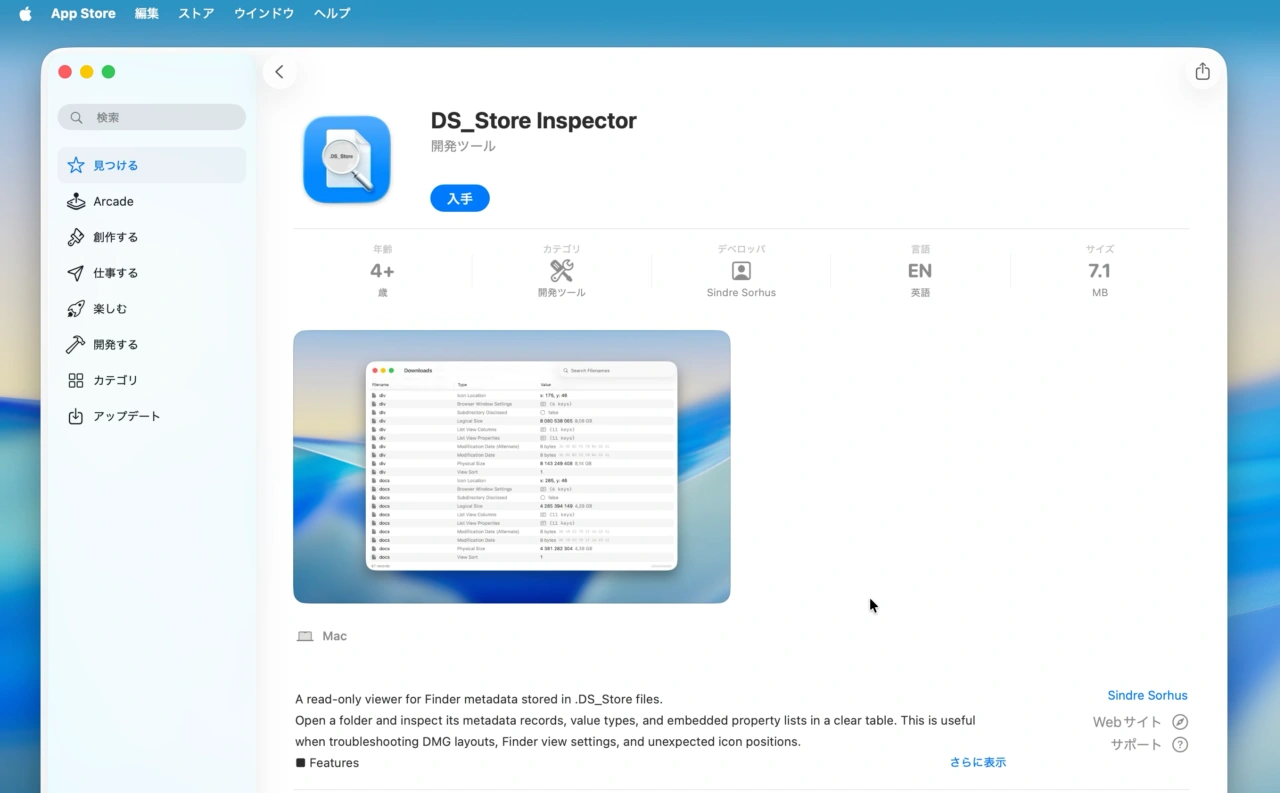Click the Sindre Sorhus developer icon

click(741, 270)
